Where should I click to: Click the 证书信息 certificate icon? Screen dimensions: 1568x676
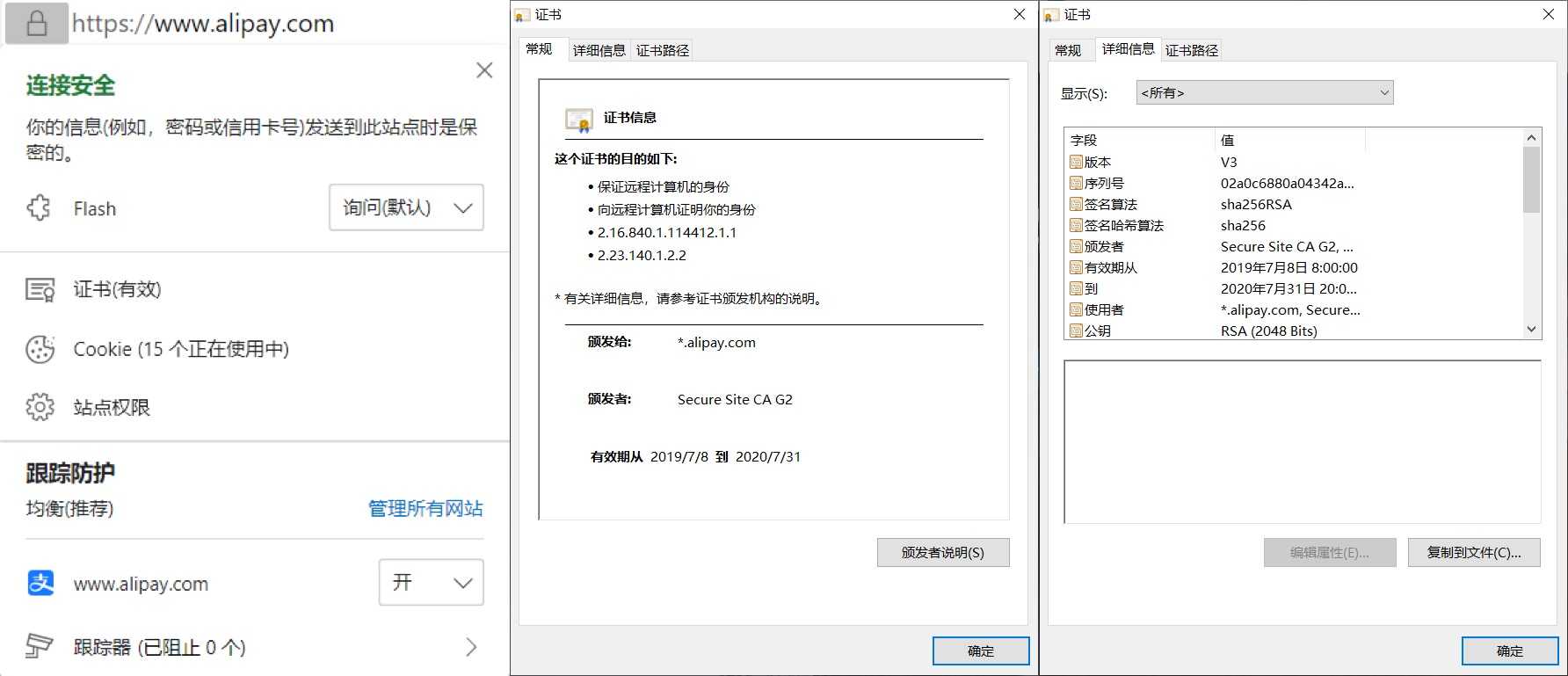coord(579,119)
